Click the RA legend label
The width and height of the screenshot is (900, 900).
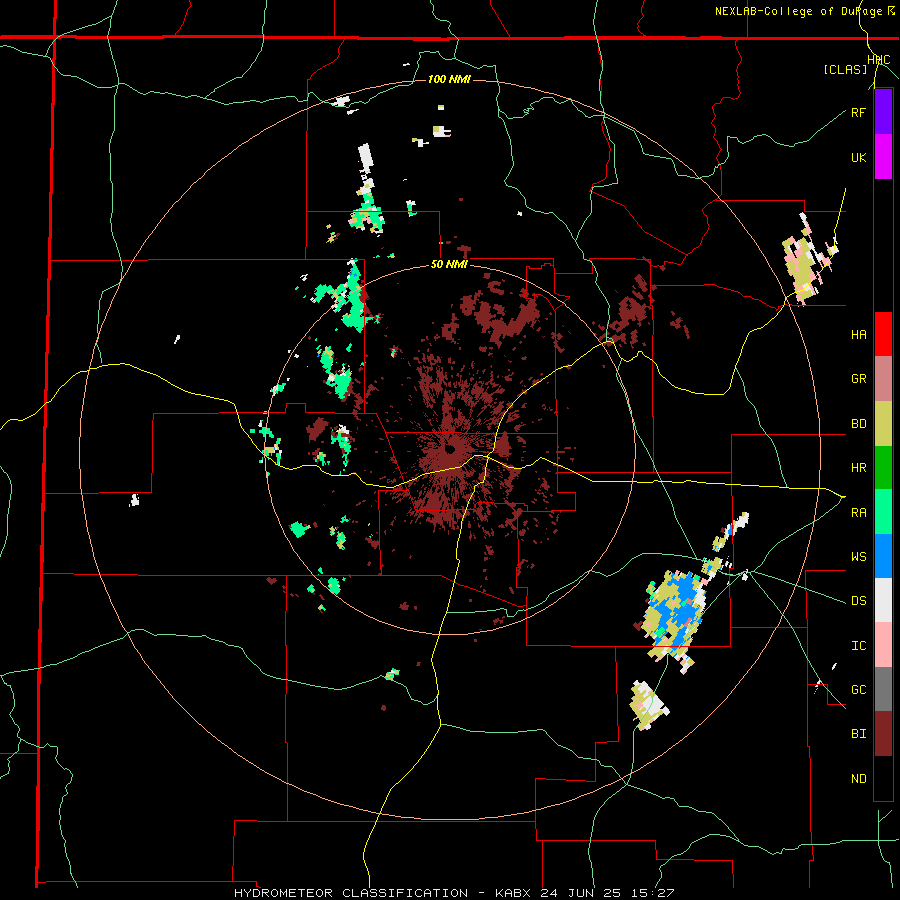tap(858, 513)
